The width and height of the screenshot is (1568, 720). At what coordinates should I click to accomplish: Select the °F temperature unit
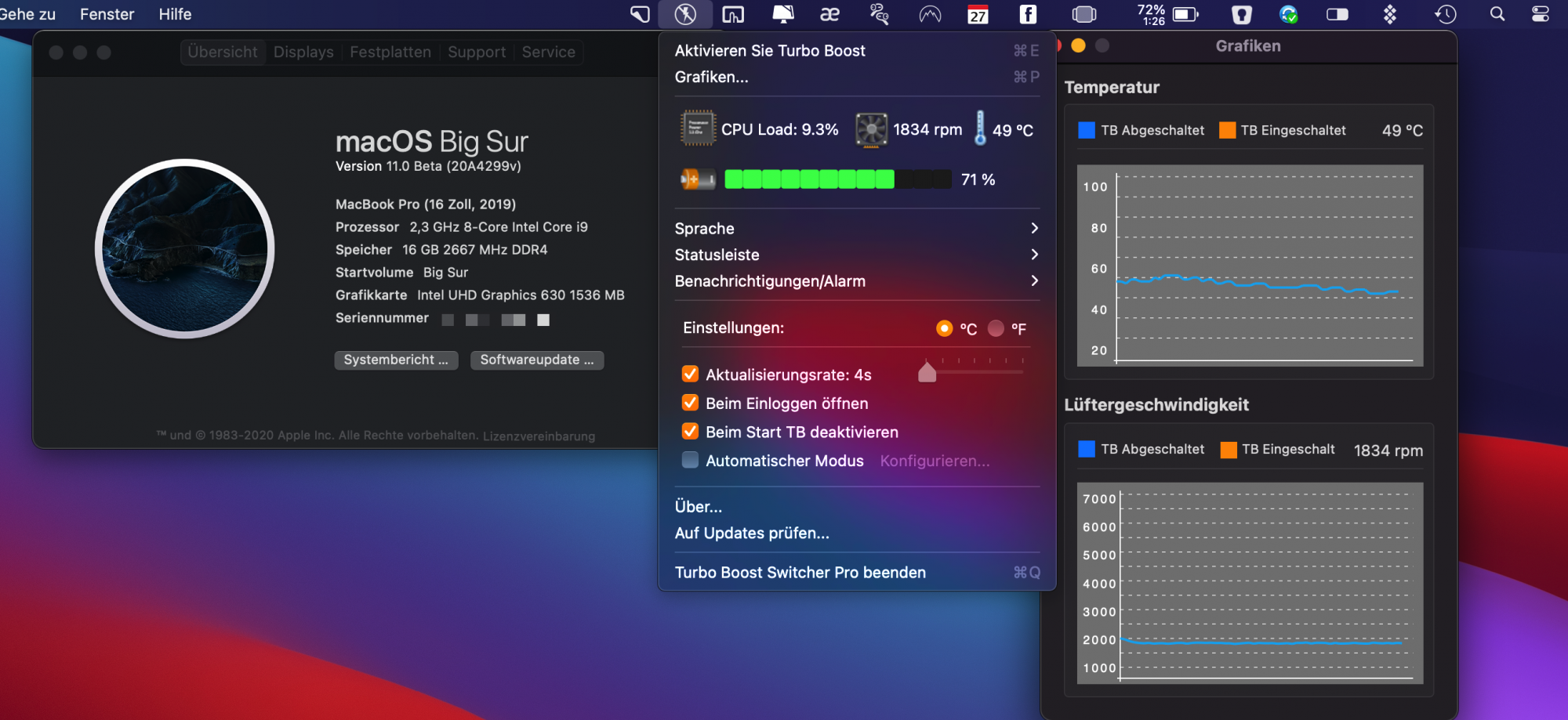(x=996, y=328)
